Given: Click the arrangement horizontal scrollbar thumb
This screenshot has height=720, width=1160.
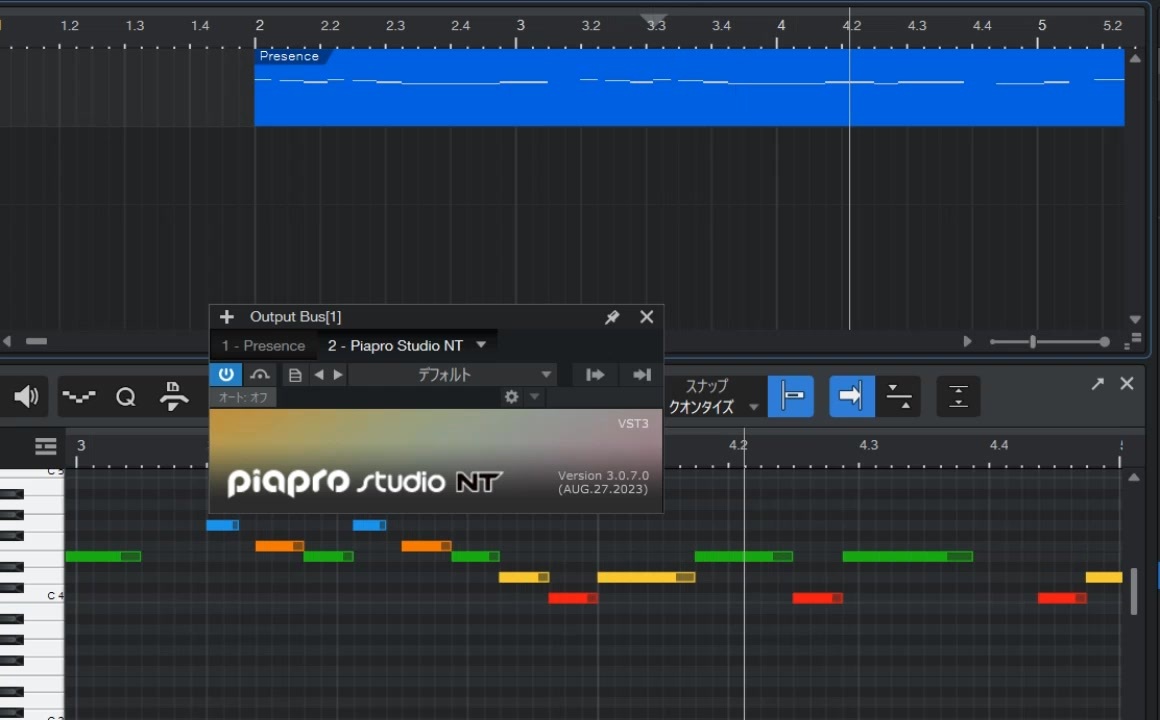Looking at the screenshot, I should pyautogui.click(x=36, y=341).
